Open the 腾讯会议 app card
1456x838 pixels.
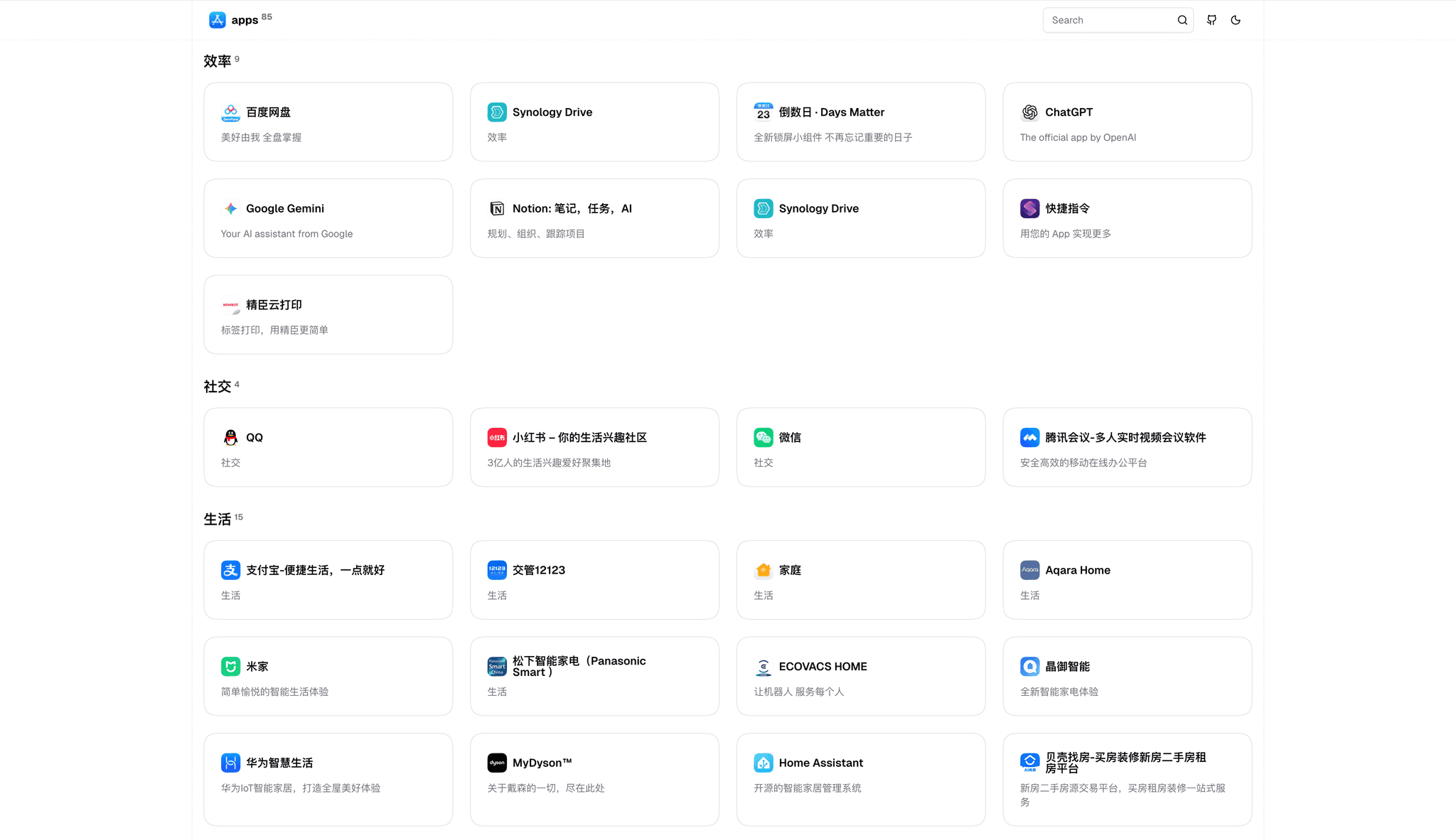coord(1127,447)
